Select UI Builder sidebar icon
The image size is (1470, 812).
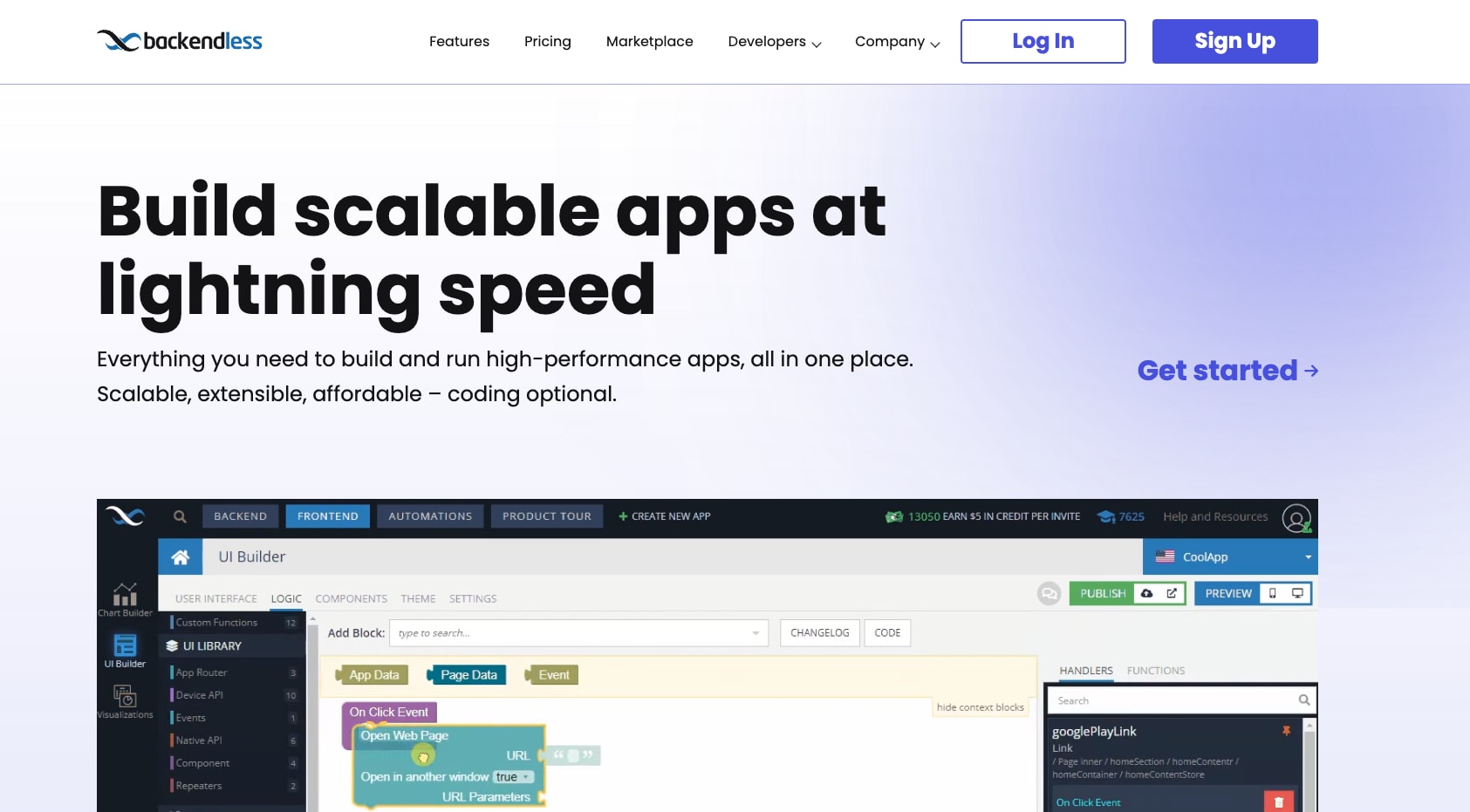[x=125, y=651]
